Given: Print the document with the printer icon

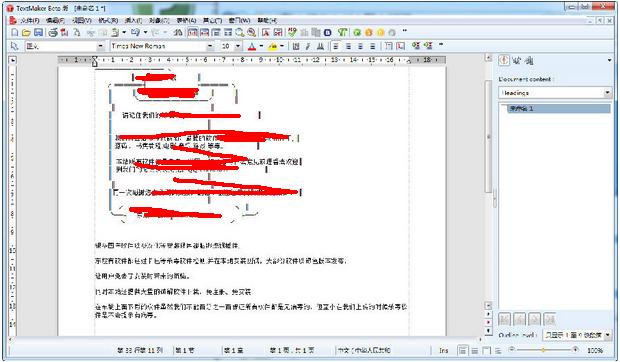Looking at the screenshot, I should [x=53, y=32].
